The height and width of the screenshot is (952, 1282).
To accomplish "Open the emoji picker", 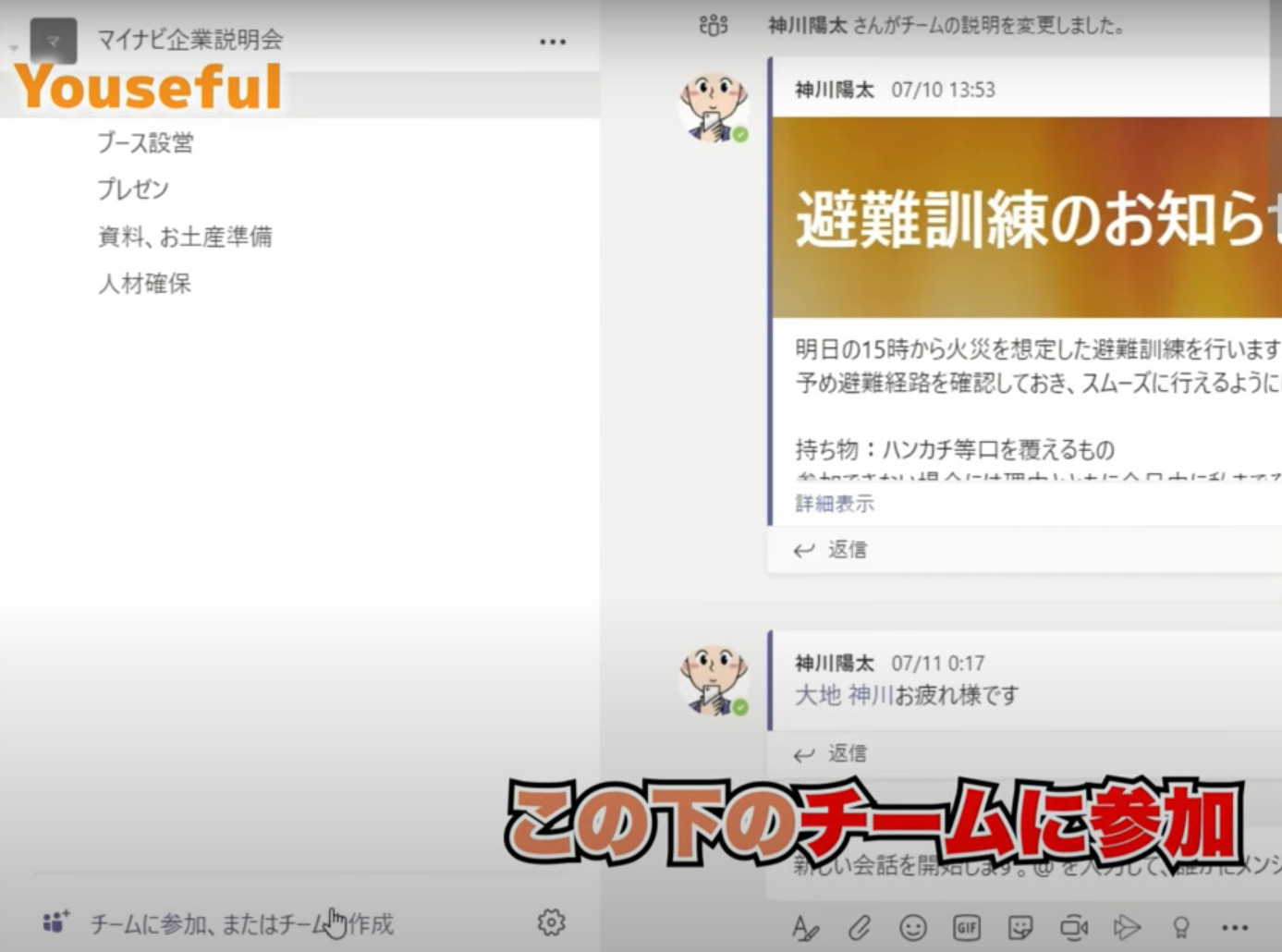I will click(913, 927).
